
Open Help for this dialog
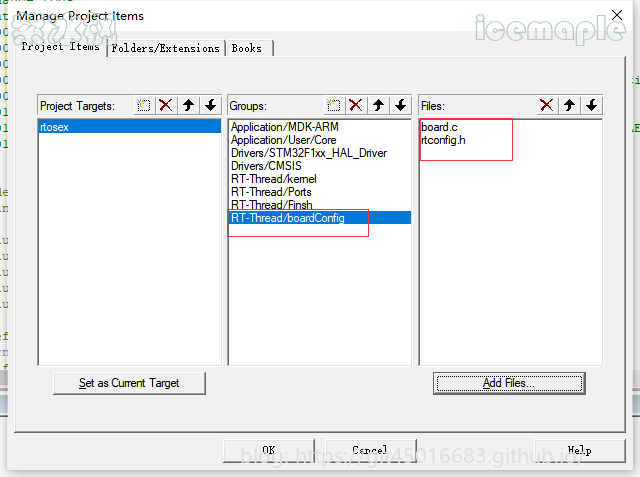[x=580, y=450]
